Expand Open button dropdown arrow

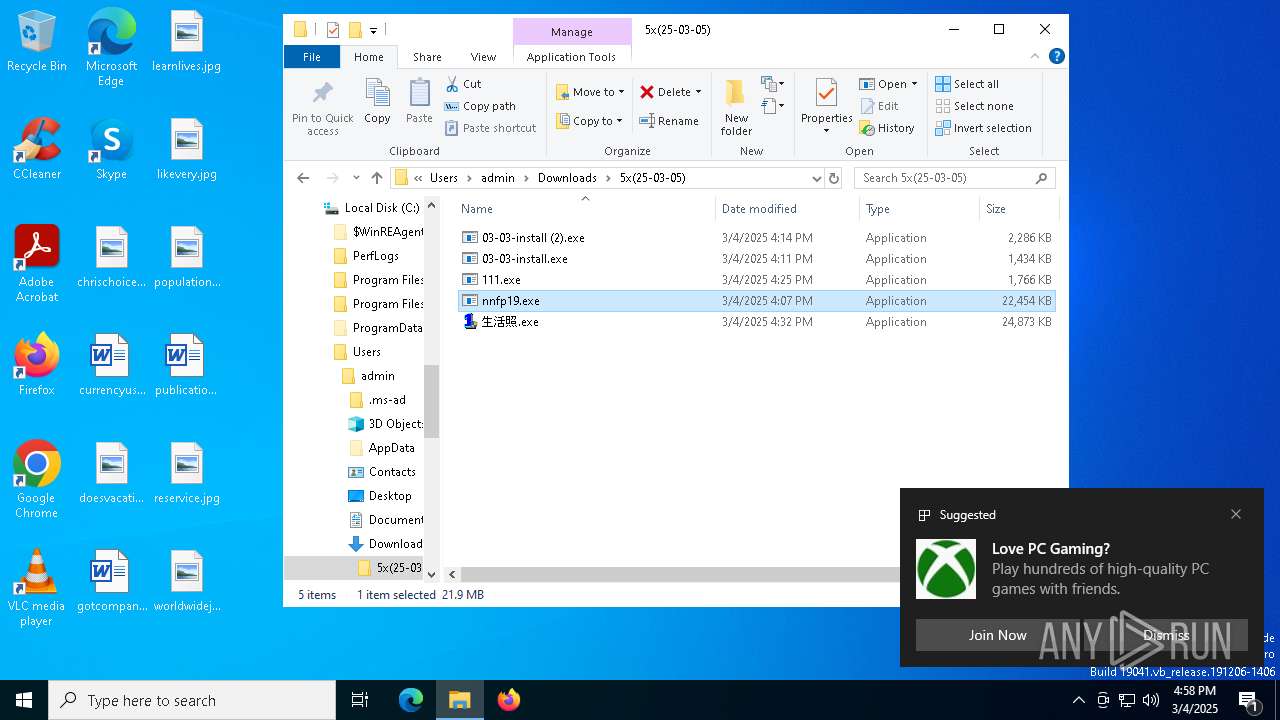[914, 84]
